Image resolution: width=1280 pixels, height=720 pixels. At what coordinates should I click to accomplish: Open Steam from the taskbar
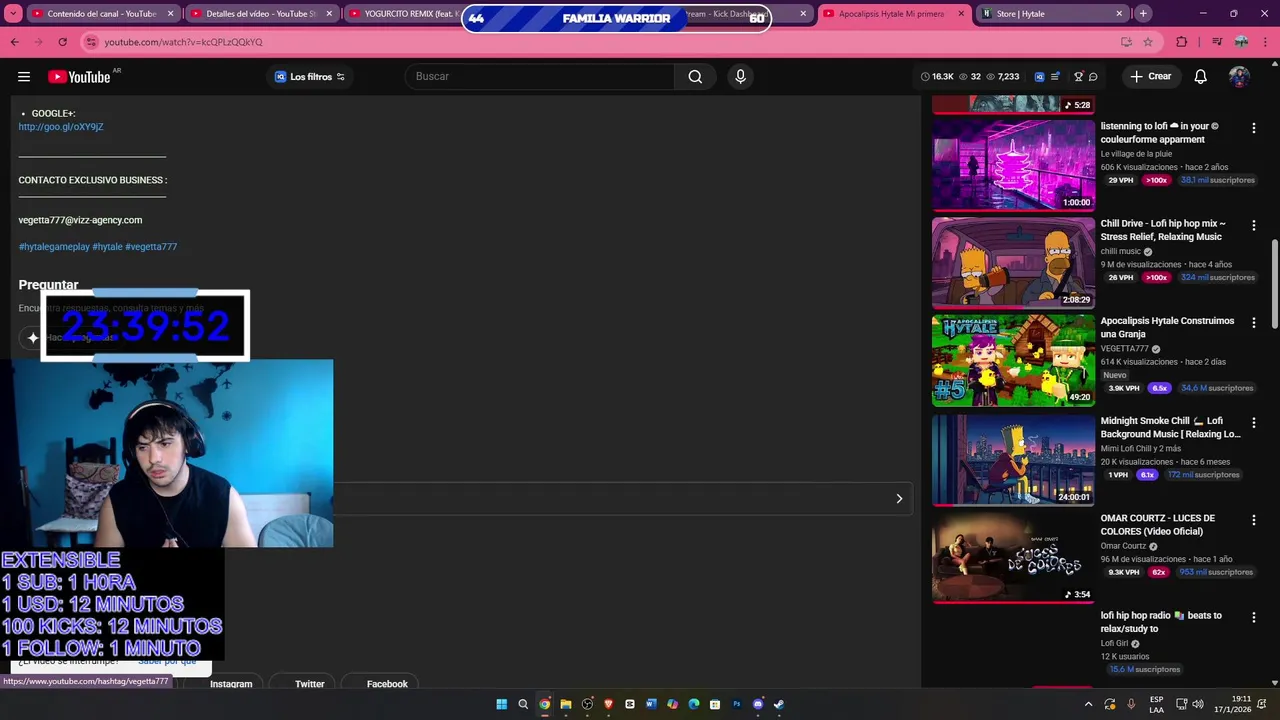(x=779, y=704)
